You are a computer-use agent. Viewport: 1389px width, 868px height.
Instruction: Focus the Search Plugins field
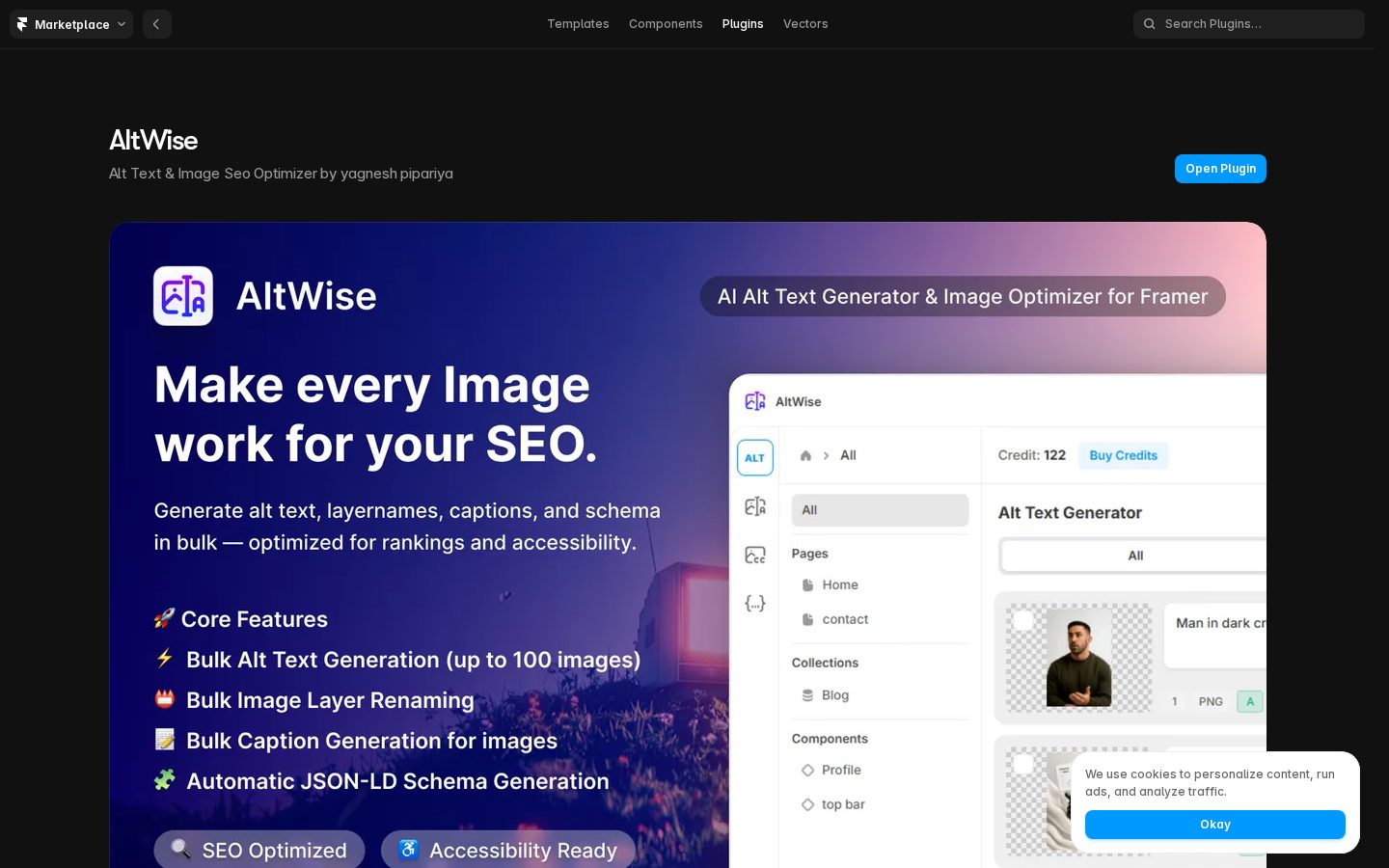(1249, 24)
